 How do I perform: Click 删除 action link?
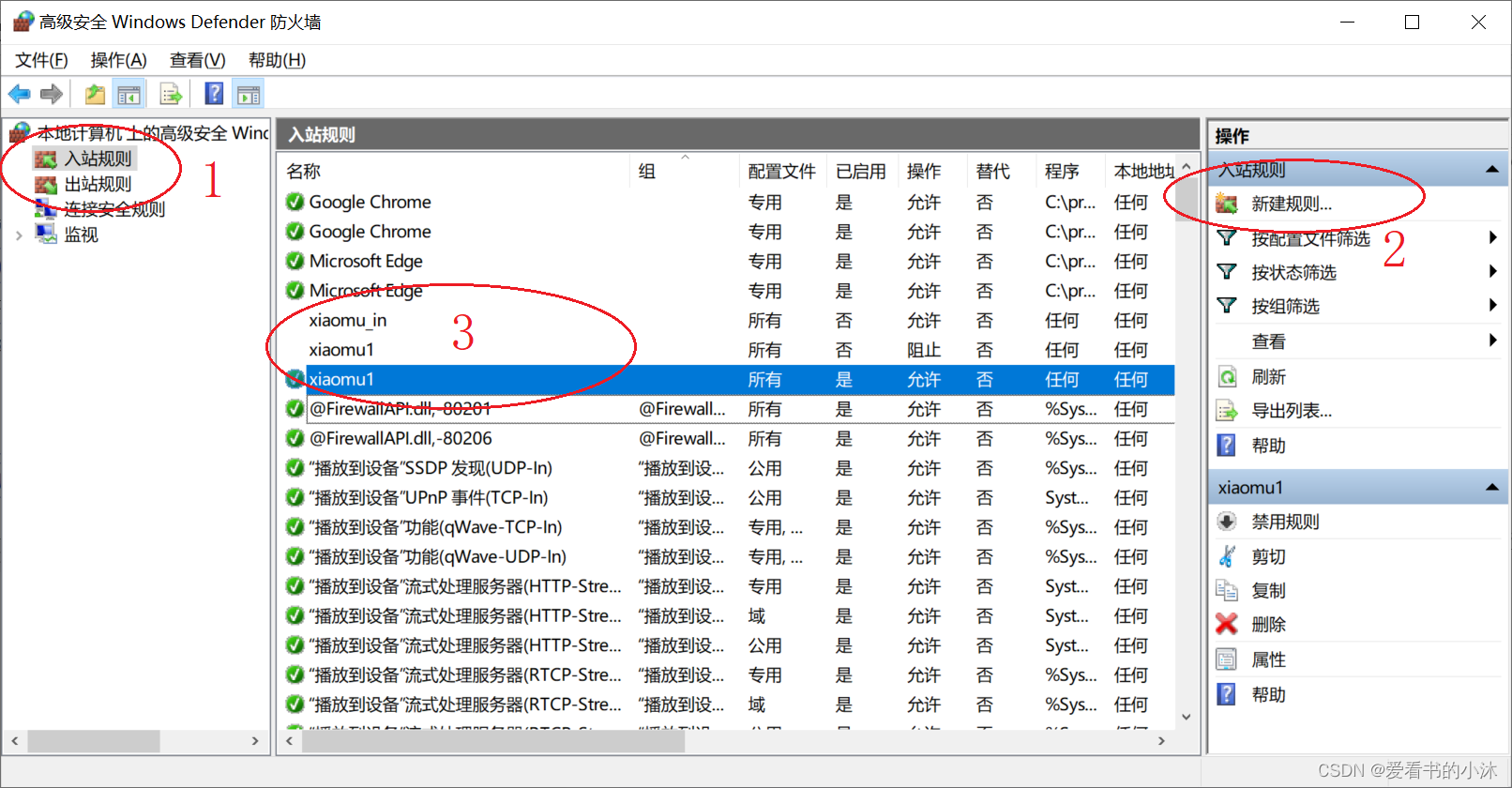click(x=1268, y=624)
